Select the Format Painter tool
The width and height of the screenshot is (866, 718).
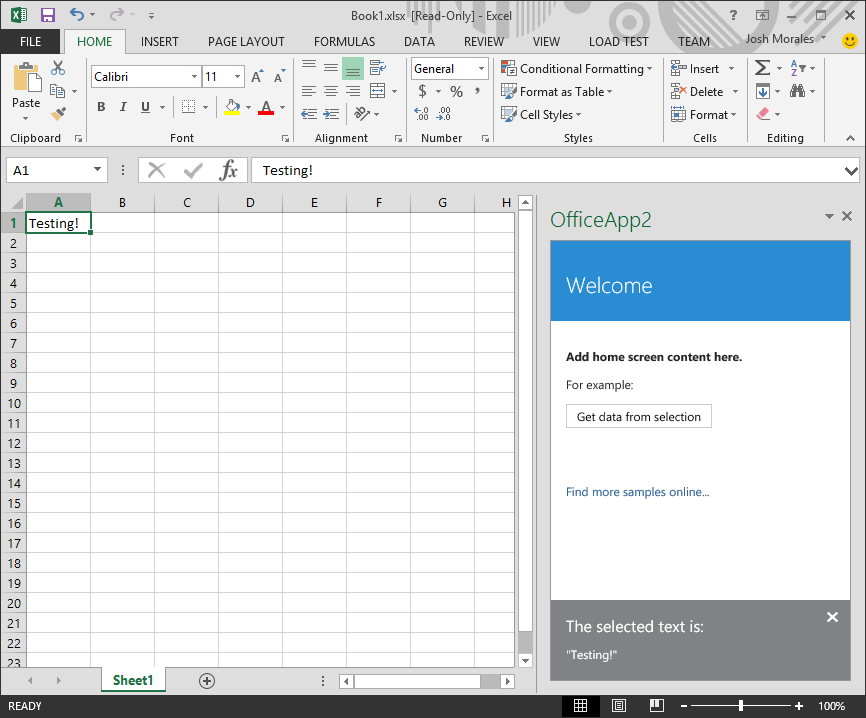(57, 113)
